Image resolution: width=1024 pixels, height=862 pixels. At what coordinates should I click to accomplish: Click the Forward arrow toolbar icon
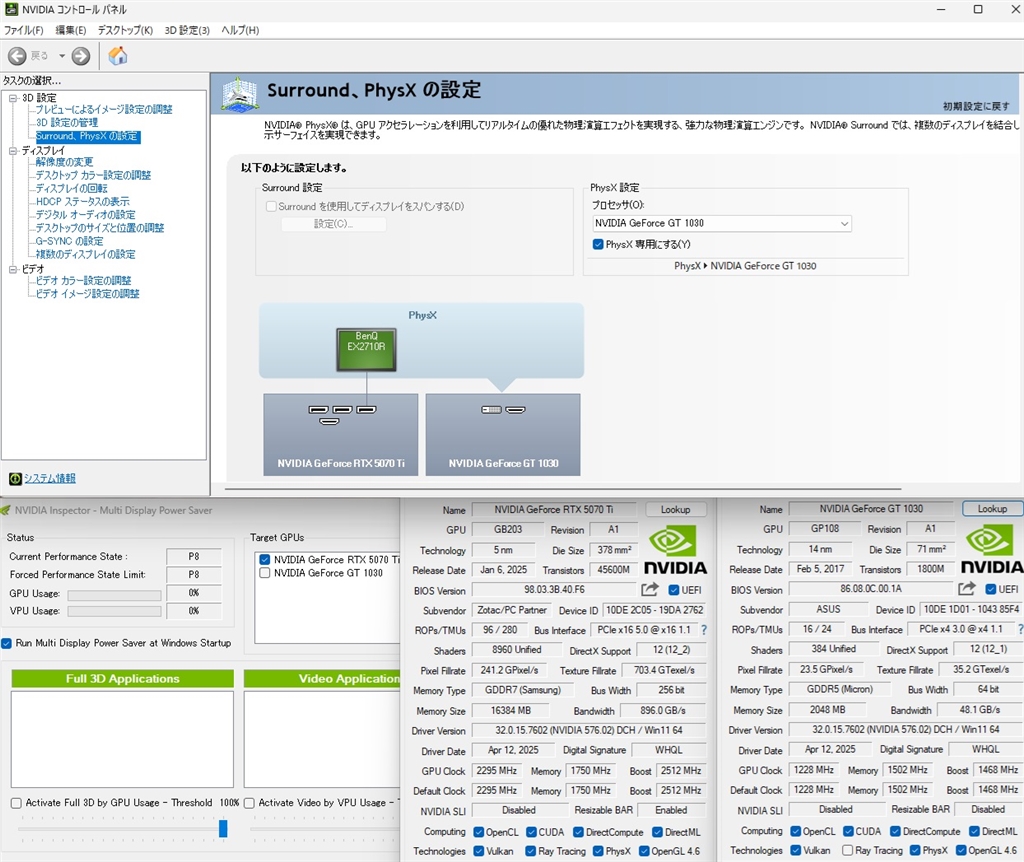click(x=81, y=56)
